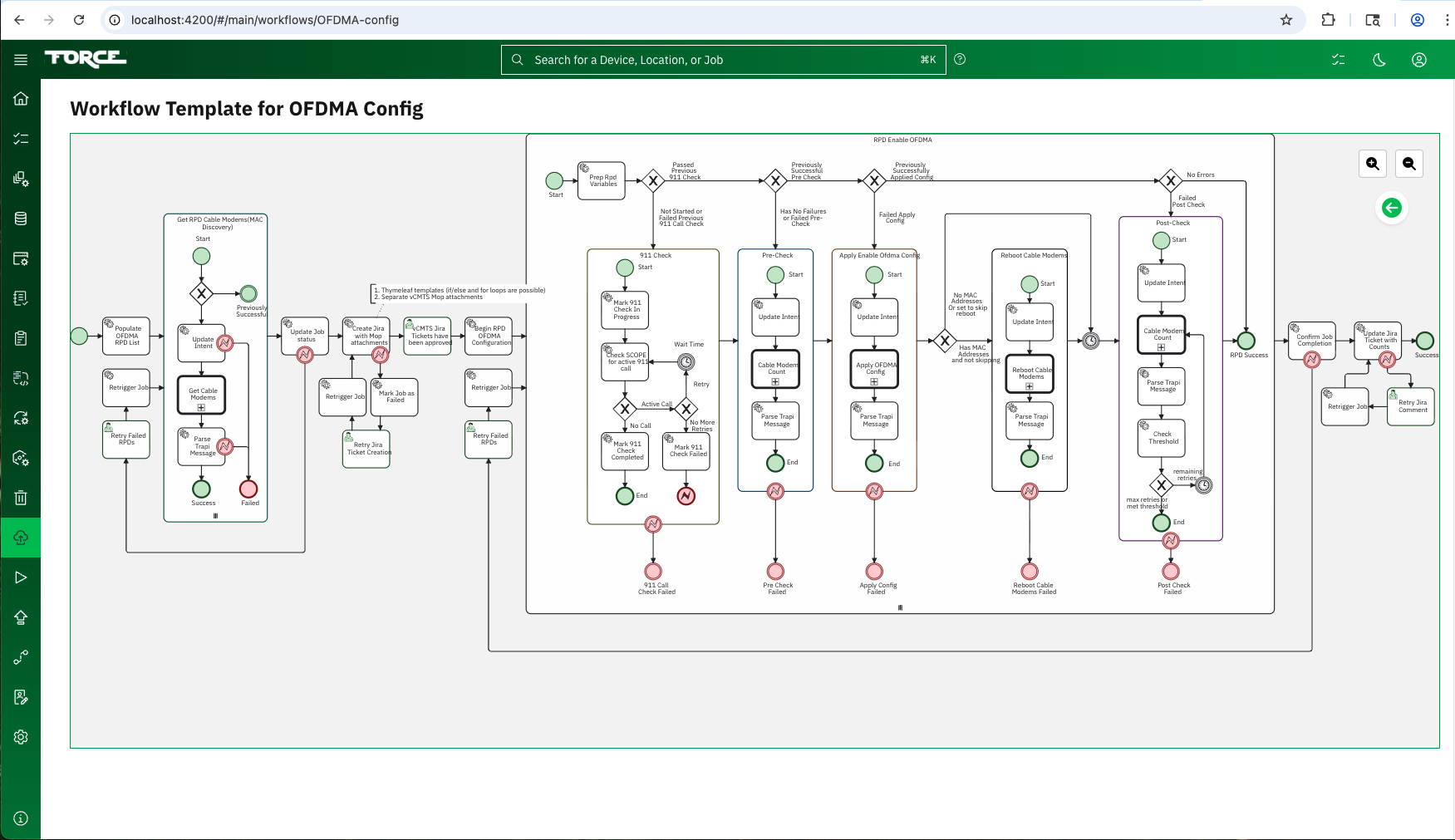
Task: Open the hamburger navigation menu
Action: click(21, 59)
